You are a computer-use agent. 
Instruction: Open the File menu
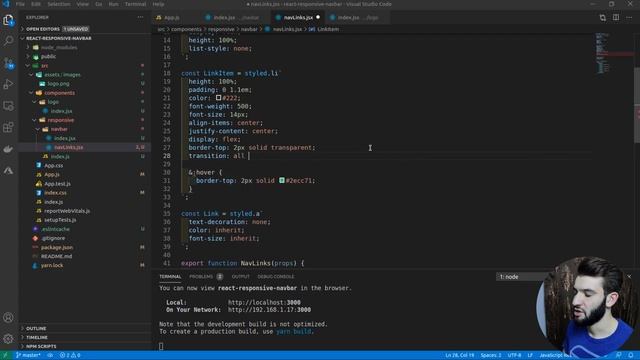point(20,4)
